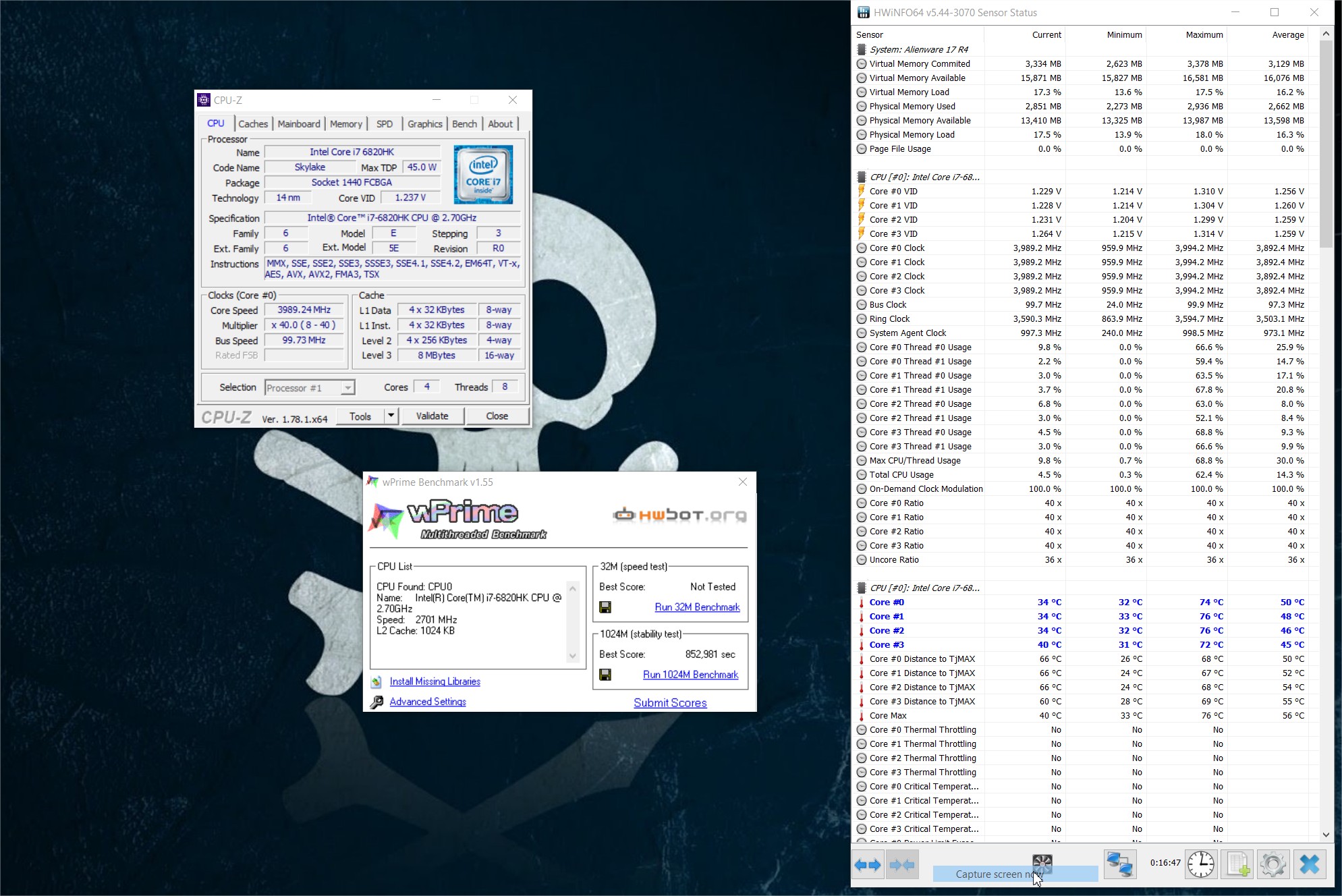Viewport: 1342px width, 896px height.
Task: Click the wPrime title bar app icon
Action: click(x=372, y=482)
